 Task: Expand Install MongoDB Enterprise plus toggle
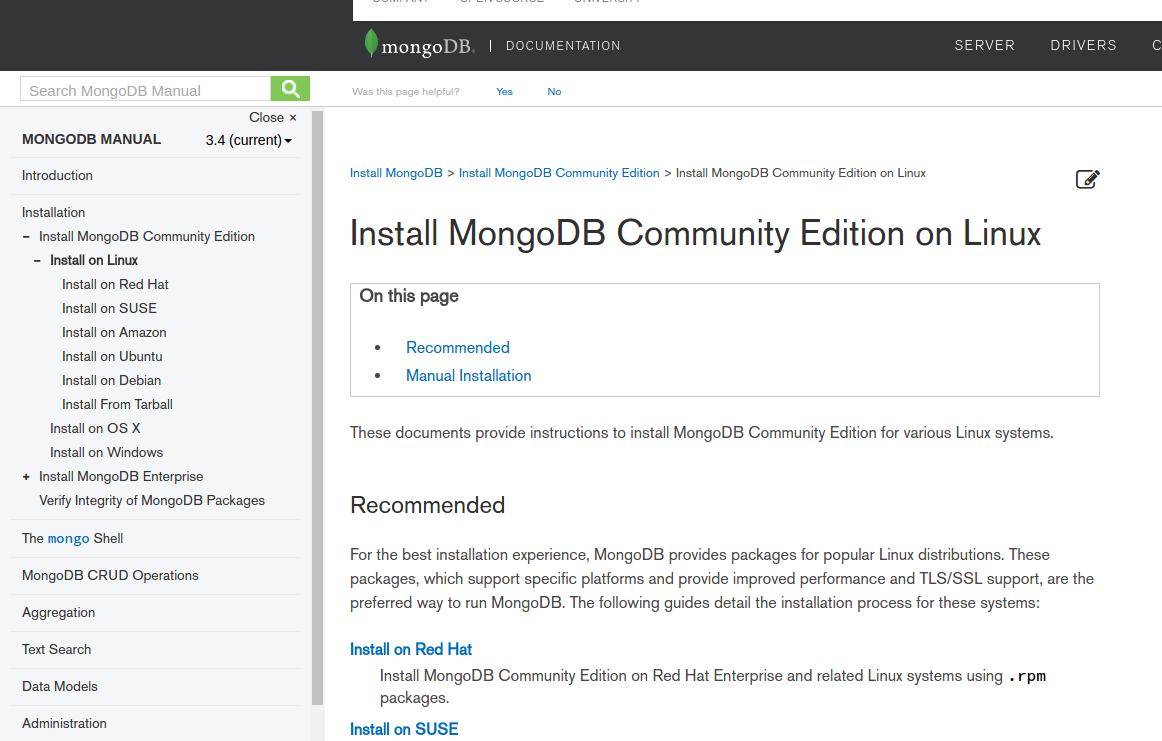point(26,476)
